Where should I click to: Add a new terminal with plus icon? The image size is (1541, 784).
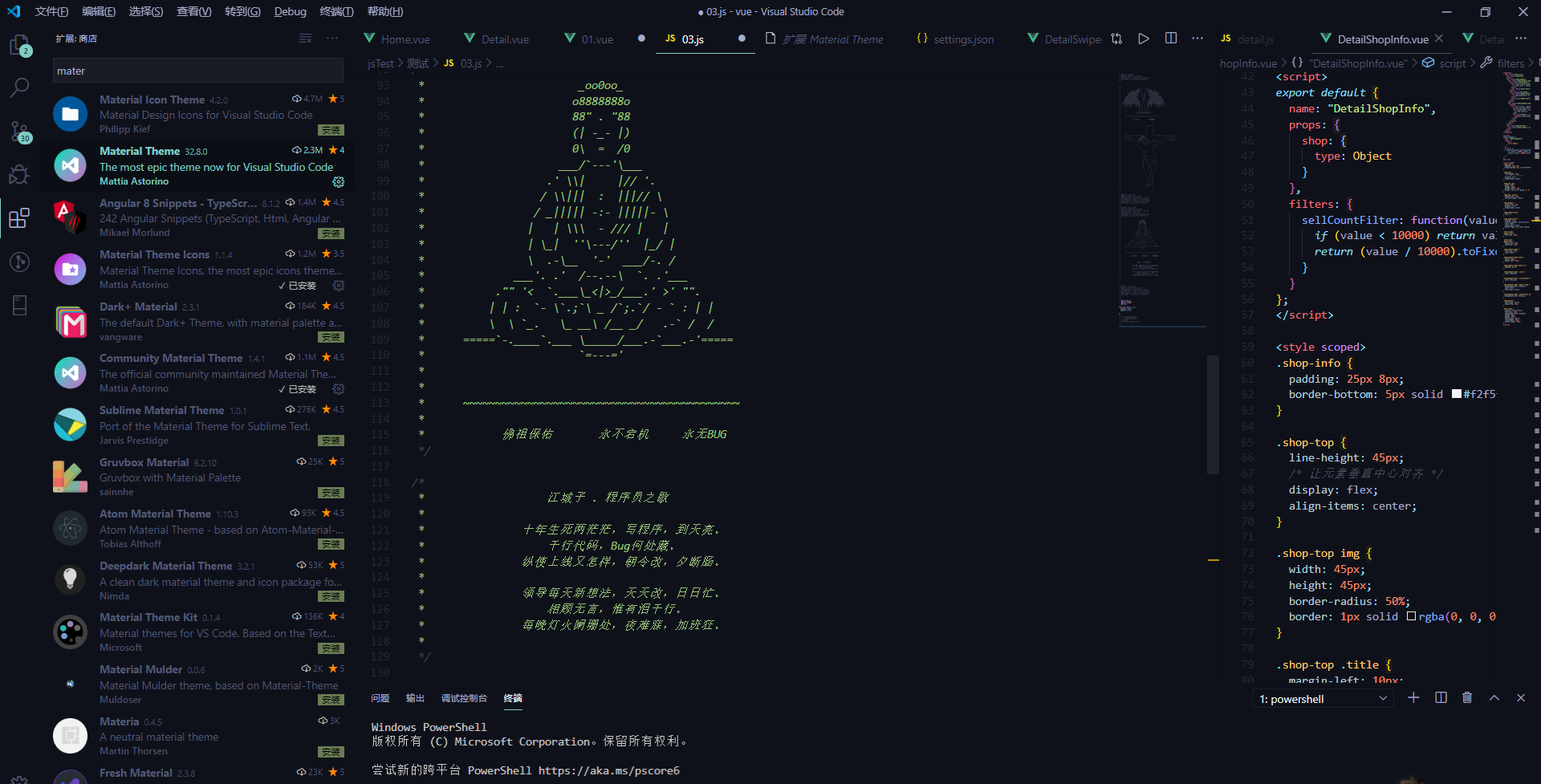click(x=1413, y=698)
